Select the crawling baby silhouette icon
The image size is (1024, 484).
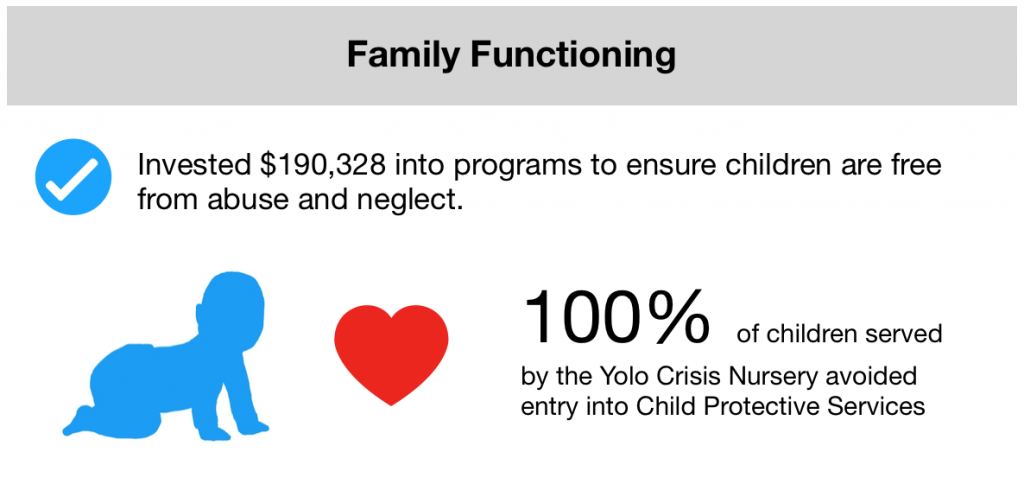point(166,355)
